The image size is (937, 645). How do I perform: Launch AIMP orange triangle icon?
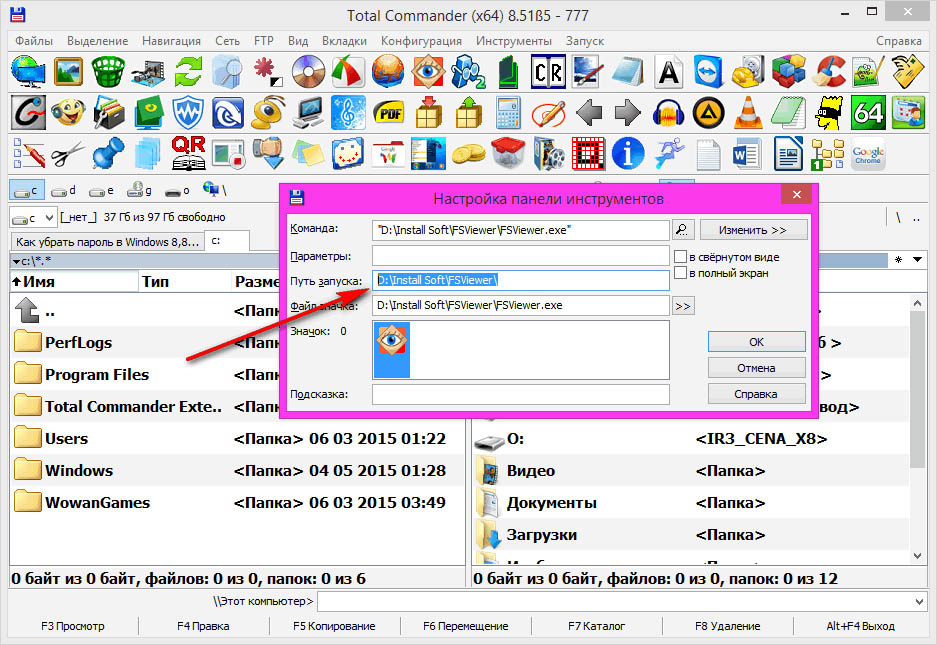(708, 112)
